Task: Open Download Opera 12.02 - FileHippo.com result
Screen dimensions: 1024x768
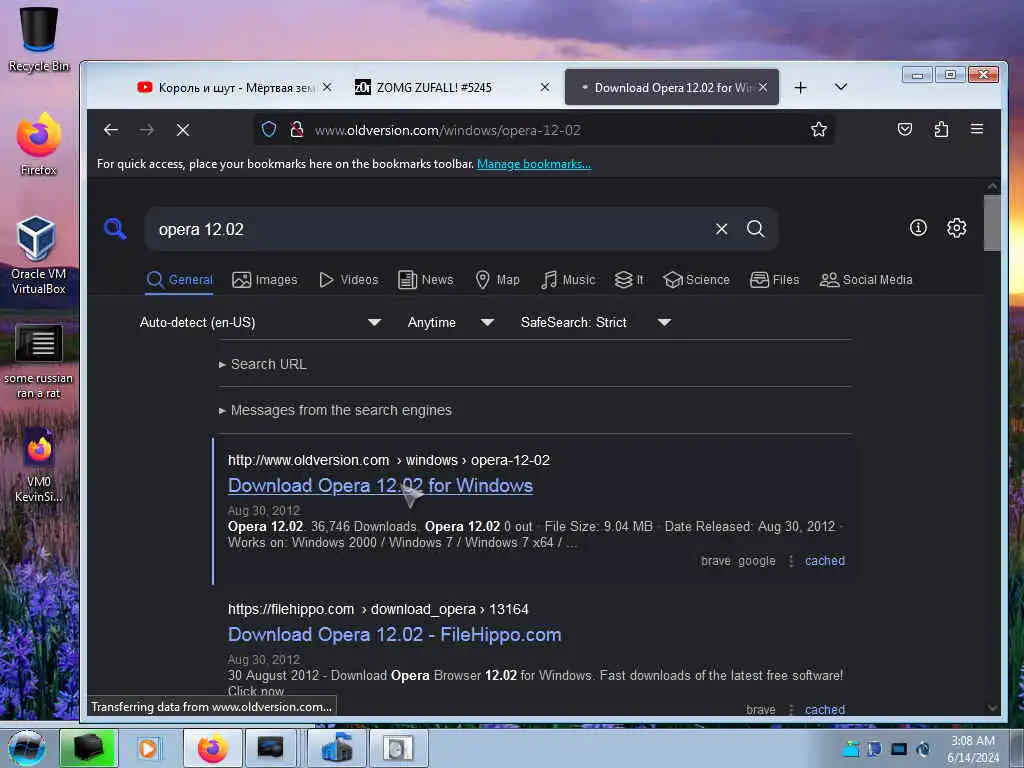Action: 394,635
